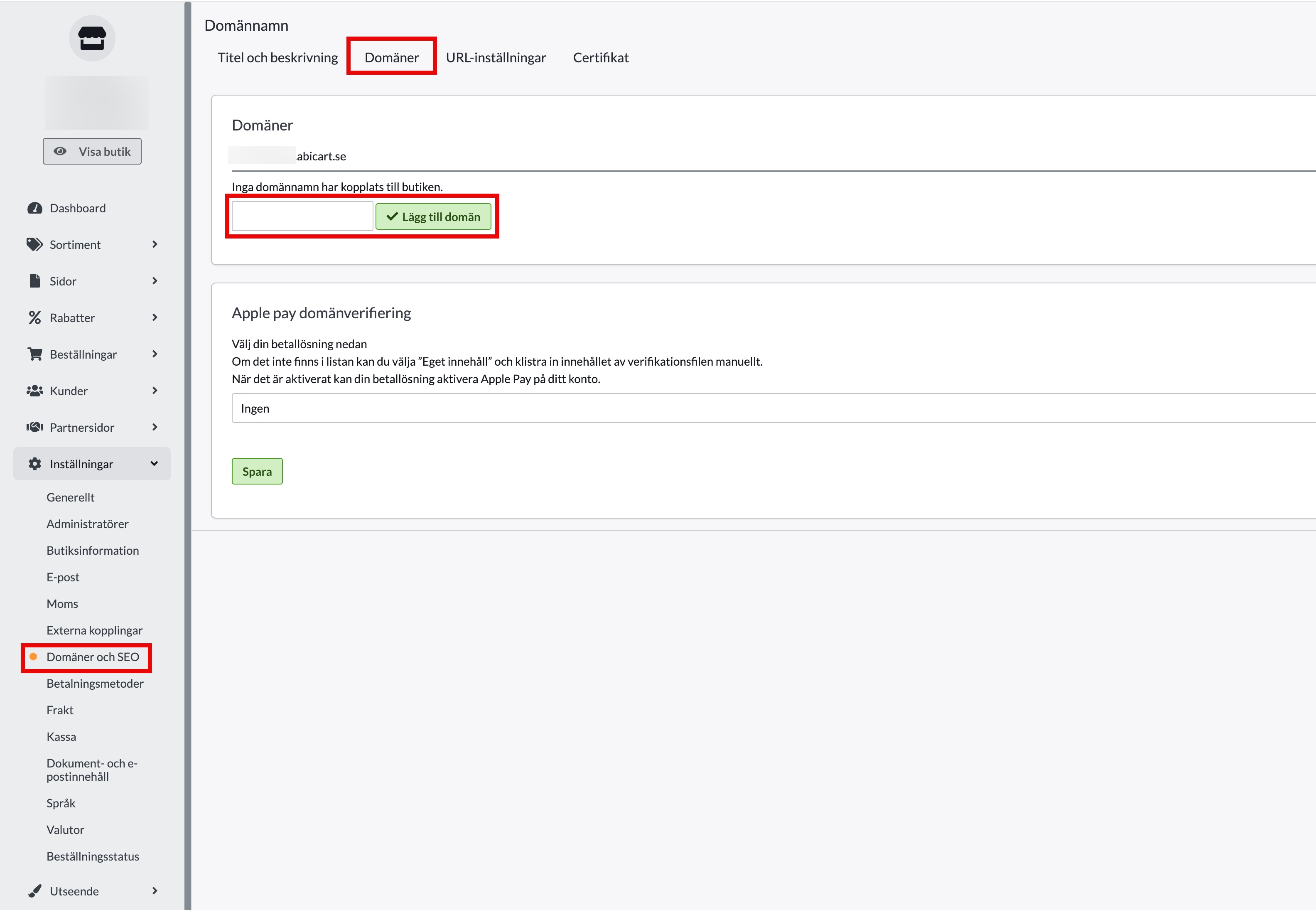This screenshot has height=910, width=1316.
Task: Click the Beställningar shopping cart icon
Action: point(35,354)
